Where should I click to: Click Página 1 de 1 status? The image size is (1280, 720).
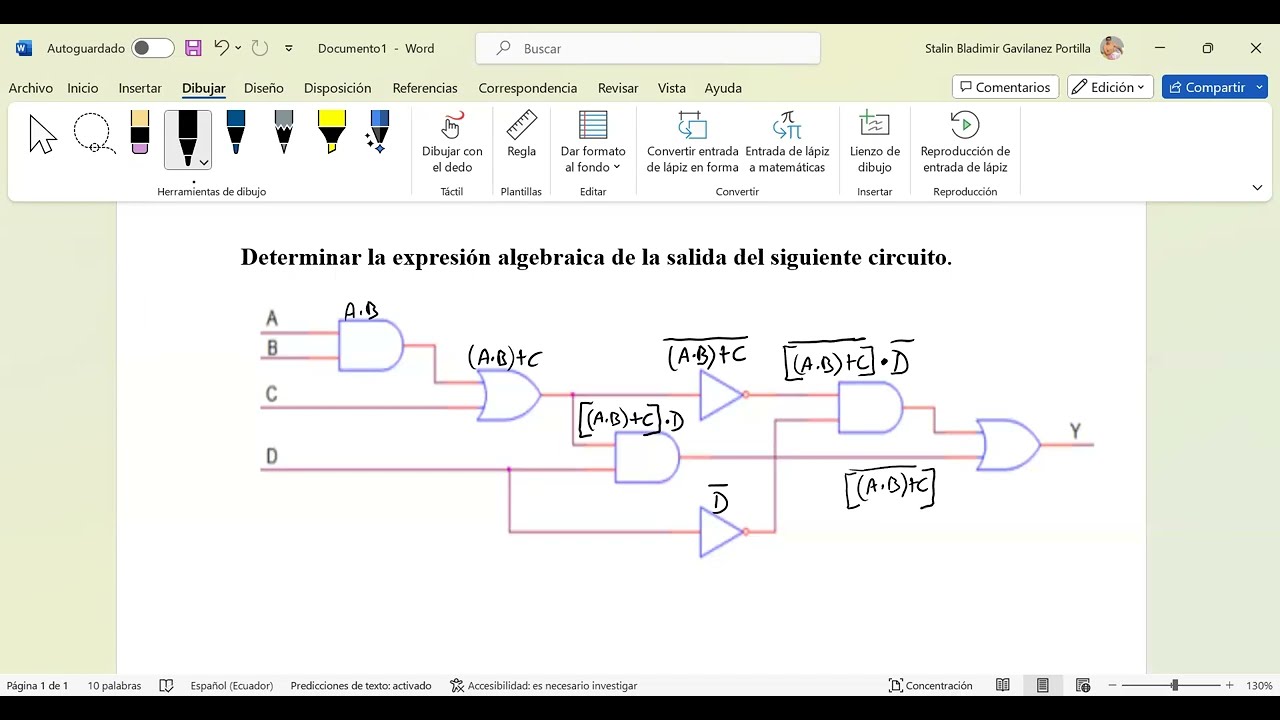point(37,686)
